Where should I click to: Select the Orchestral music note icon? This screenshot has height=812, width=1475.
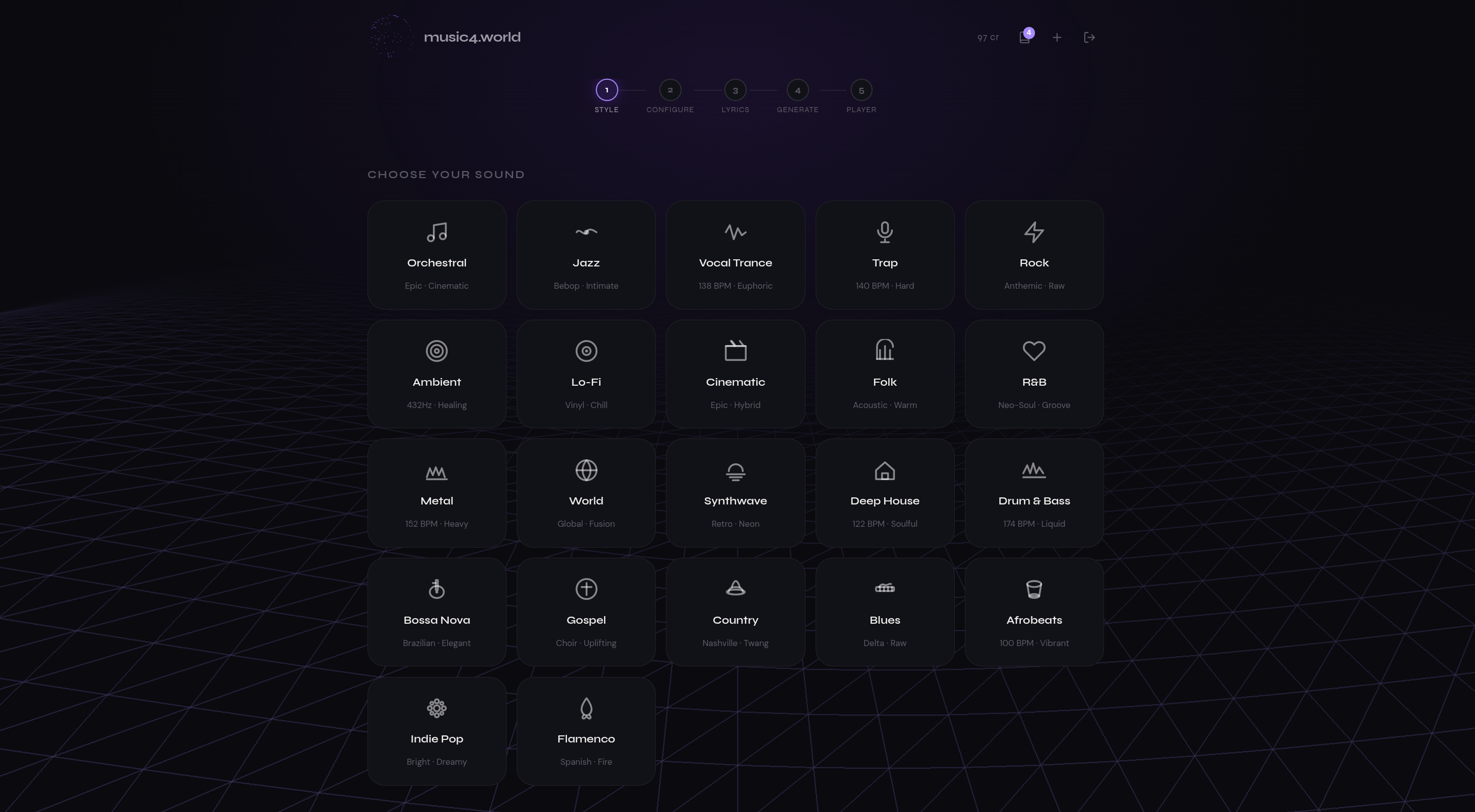tap(437, 232)
